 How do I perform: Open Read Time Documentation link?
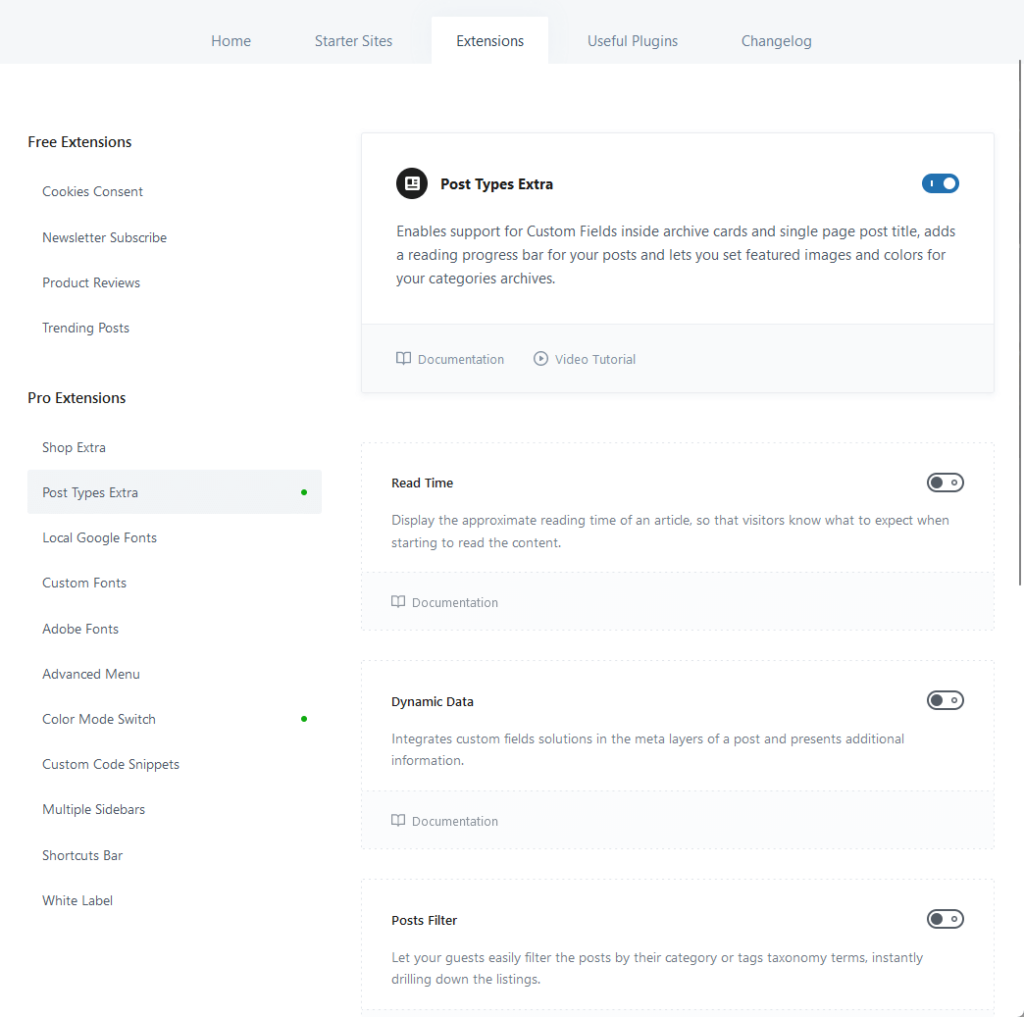(x=445, y=602)
